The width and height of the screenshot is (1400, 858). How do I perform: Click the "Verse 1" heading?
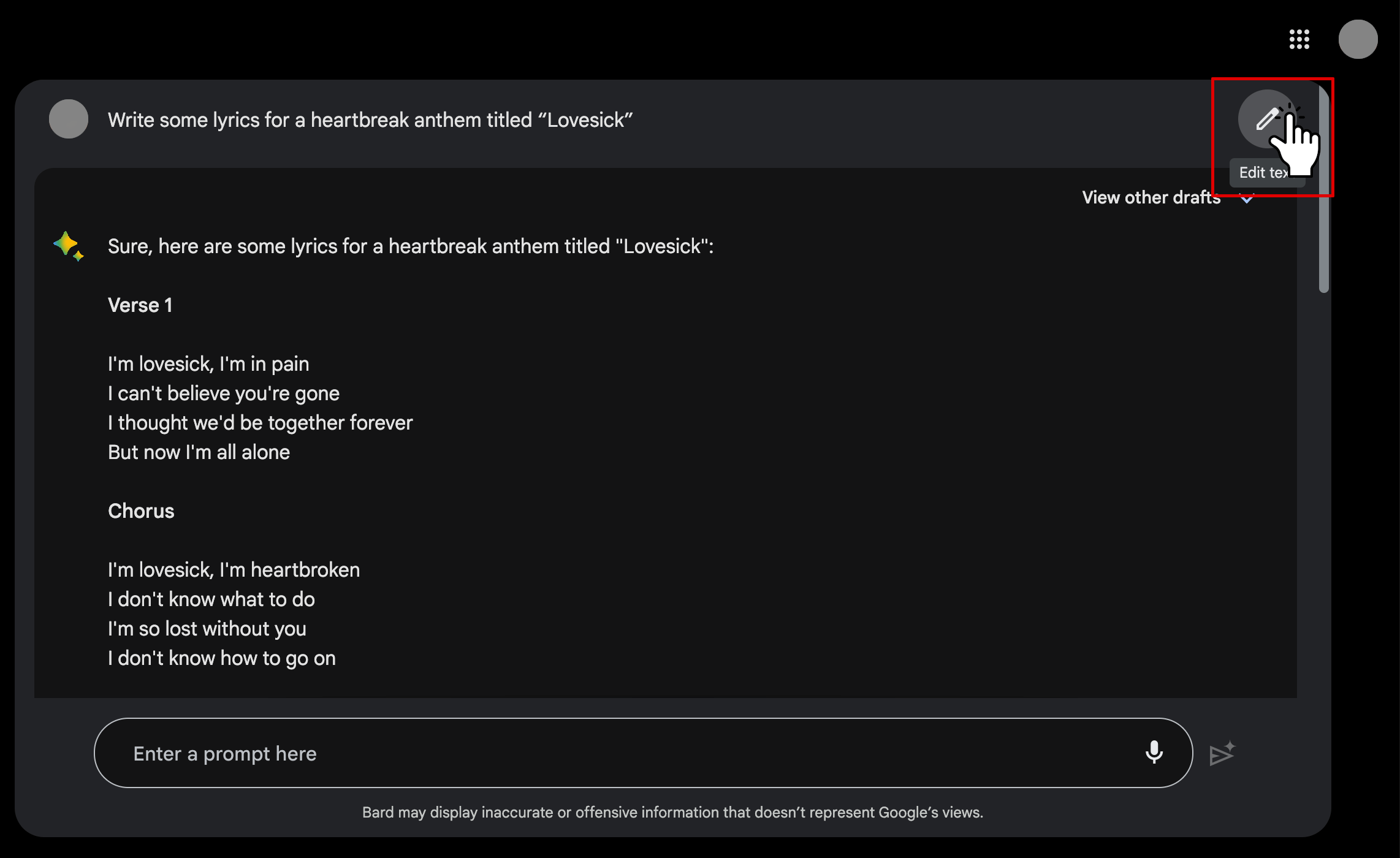(x=140, y=305)
